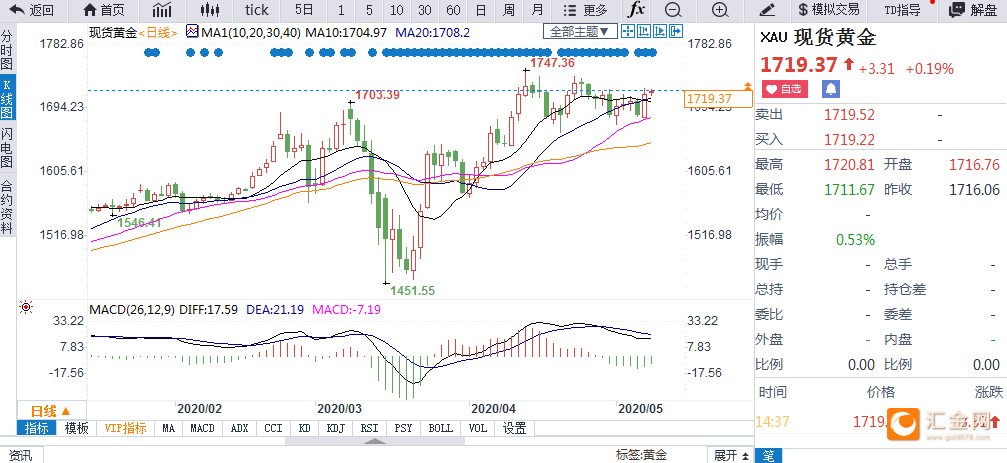Select the 5 minute period
Screen dimensions: 1007x463
[369, 10]
